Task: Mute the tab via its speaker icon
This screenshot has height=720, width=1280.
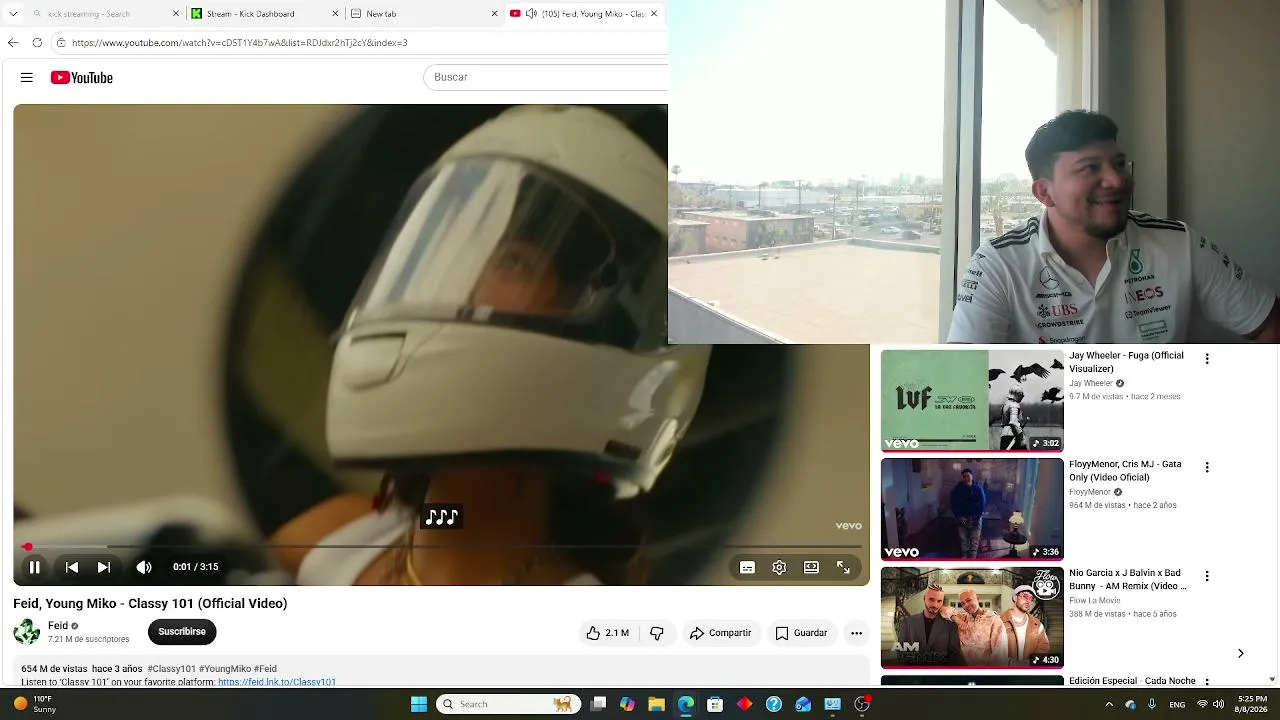Action: coord(531,14)
